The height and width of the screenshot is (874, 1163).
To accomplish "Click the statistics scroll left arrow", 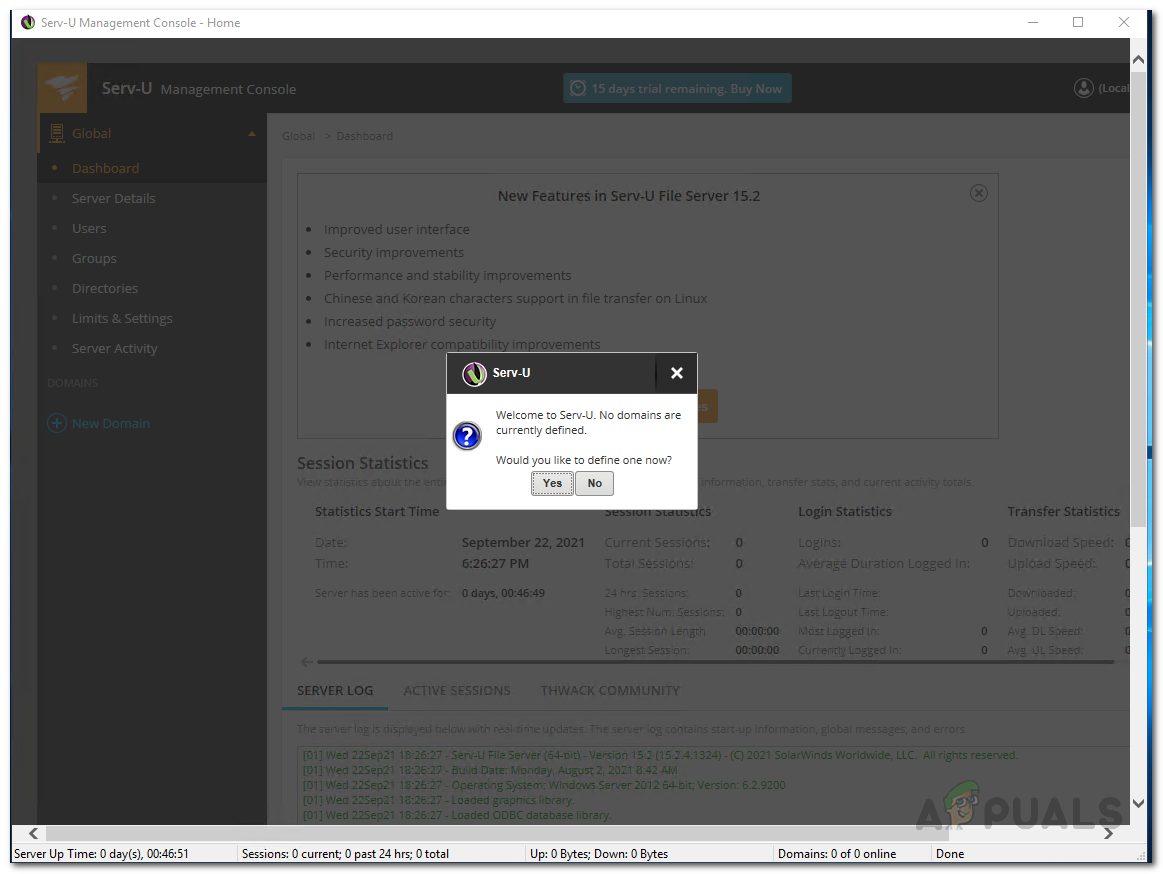I will (x=306, y=661).
